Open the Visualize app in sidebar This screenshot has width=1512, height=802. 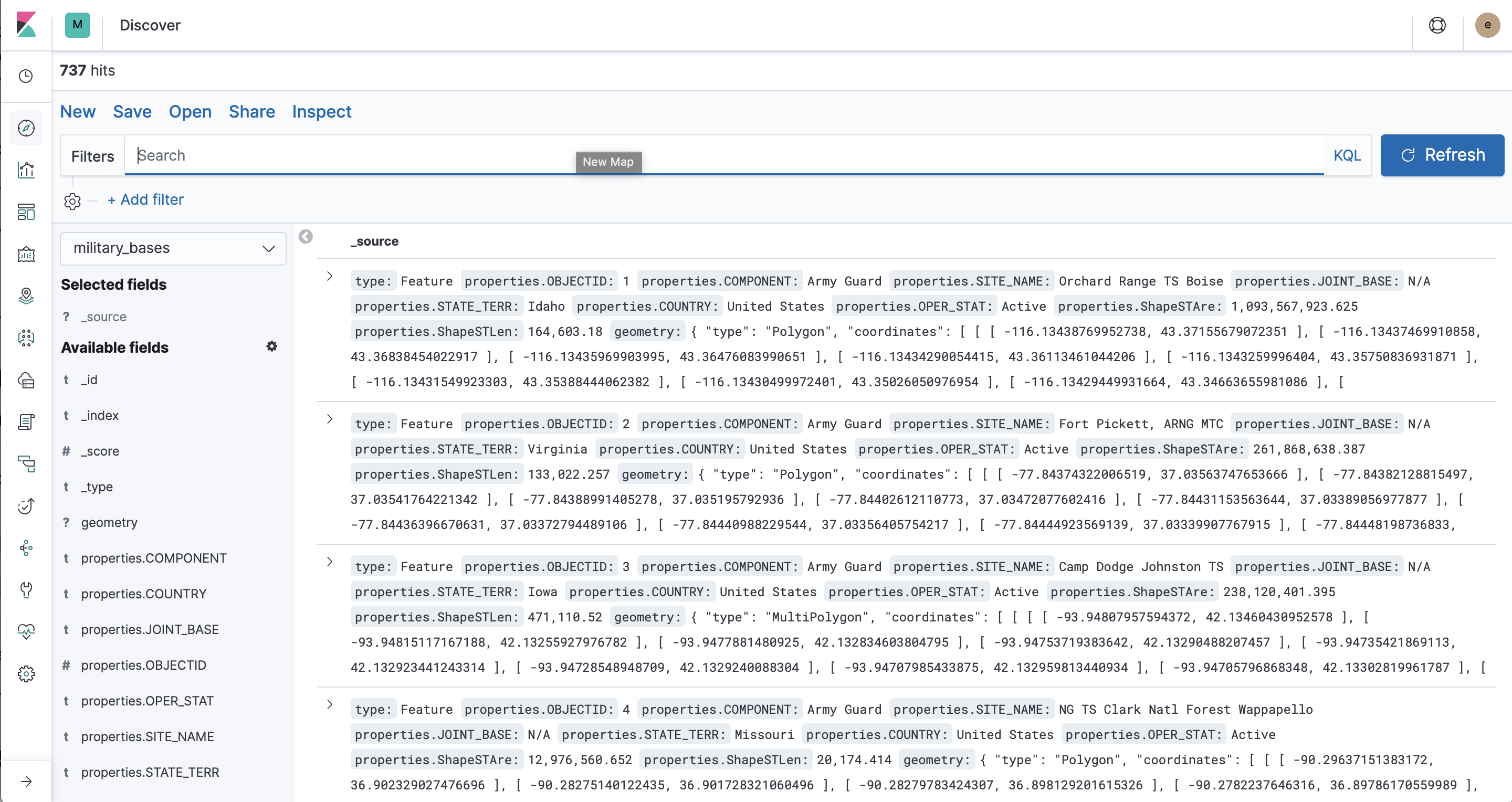pos(26,170)
